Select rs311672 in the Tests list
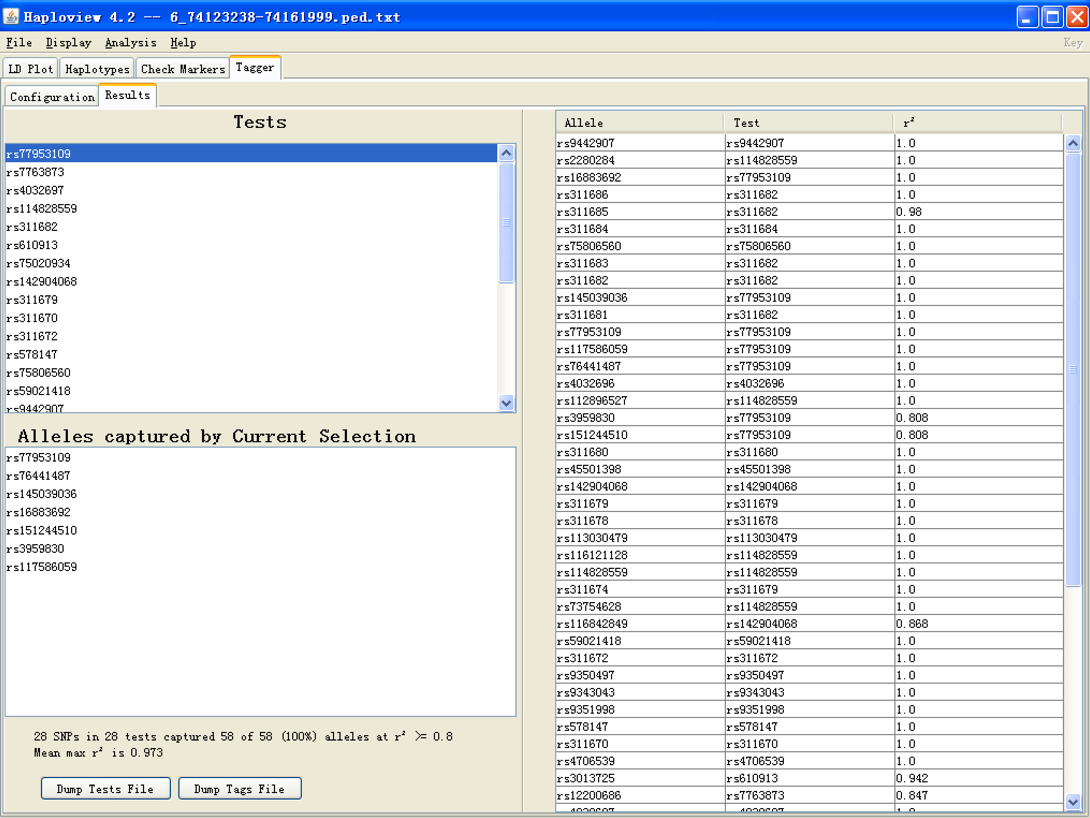 [x=252, y=336]
